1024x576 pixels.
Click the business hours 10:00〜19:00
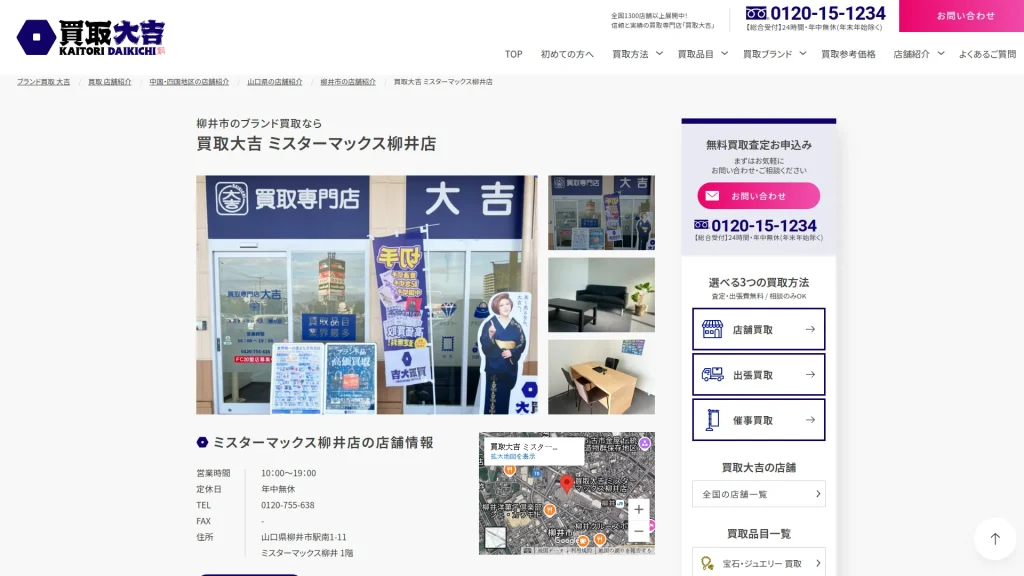[x=289, y=473]
